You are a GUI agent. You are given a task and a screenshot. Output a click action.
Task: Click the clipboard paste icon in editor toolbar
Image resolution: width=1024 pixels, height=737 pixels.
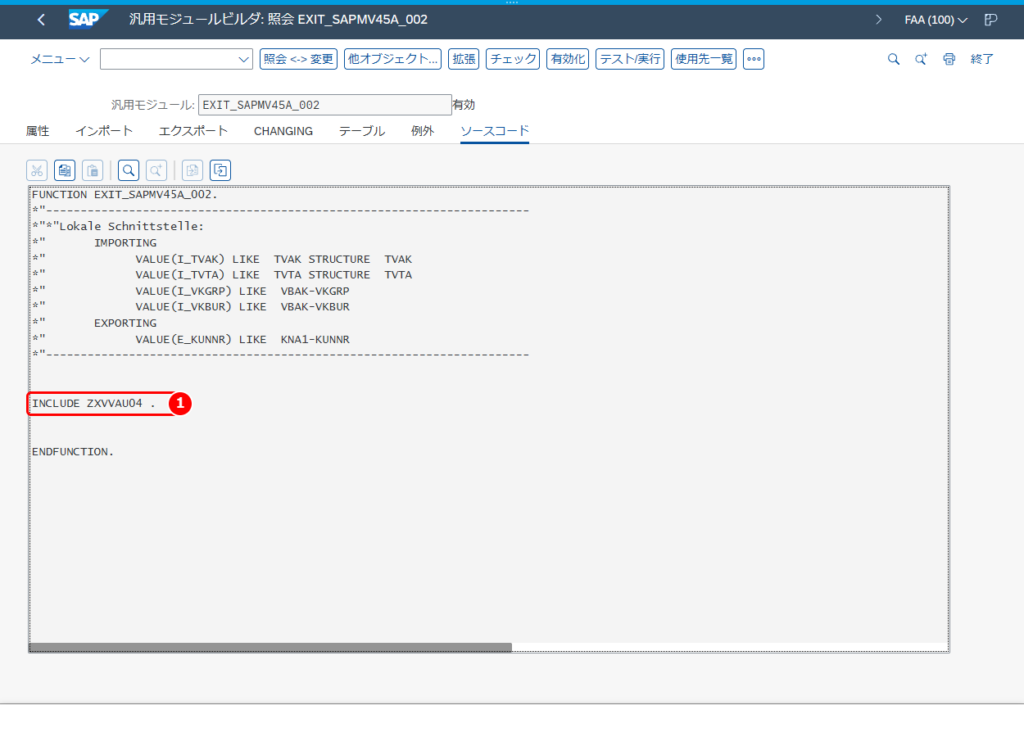93,170
